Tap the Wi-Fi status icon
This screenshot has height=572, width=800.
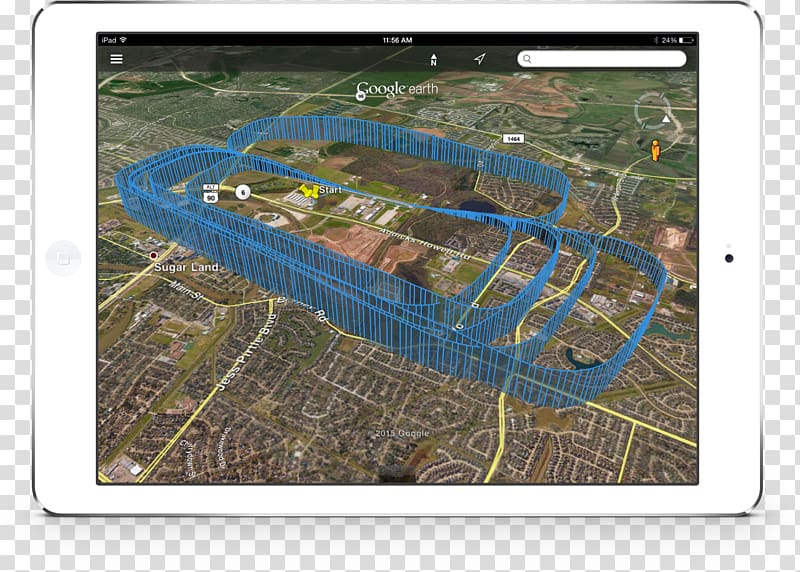pyautogui.click(x=123, y=40)
